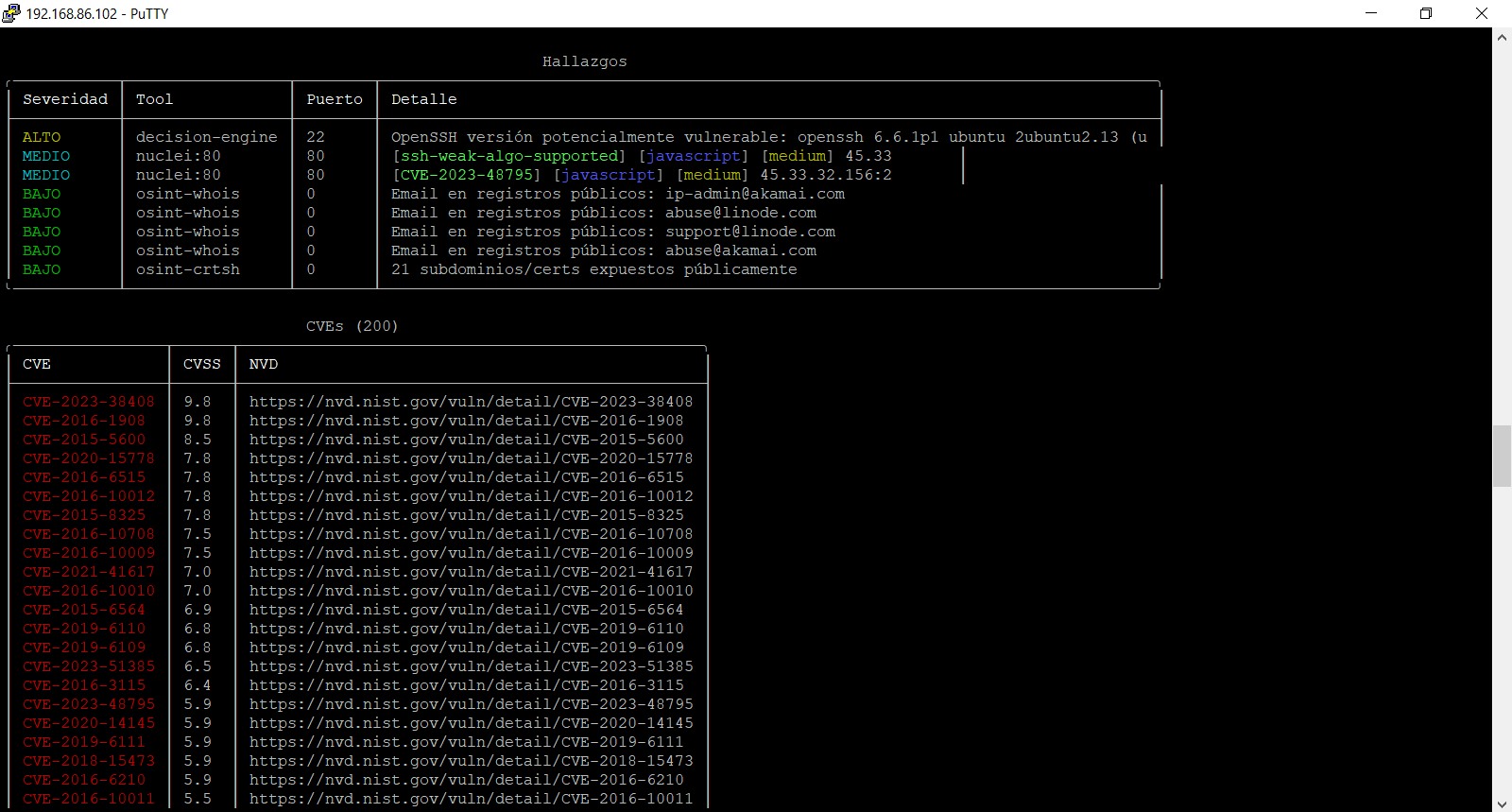Minimize the PuTTY window
Screen dimensions: 1512x812
pos(1371,13)
